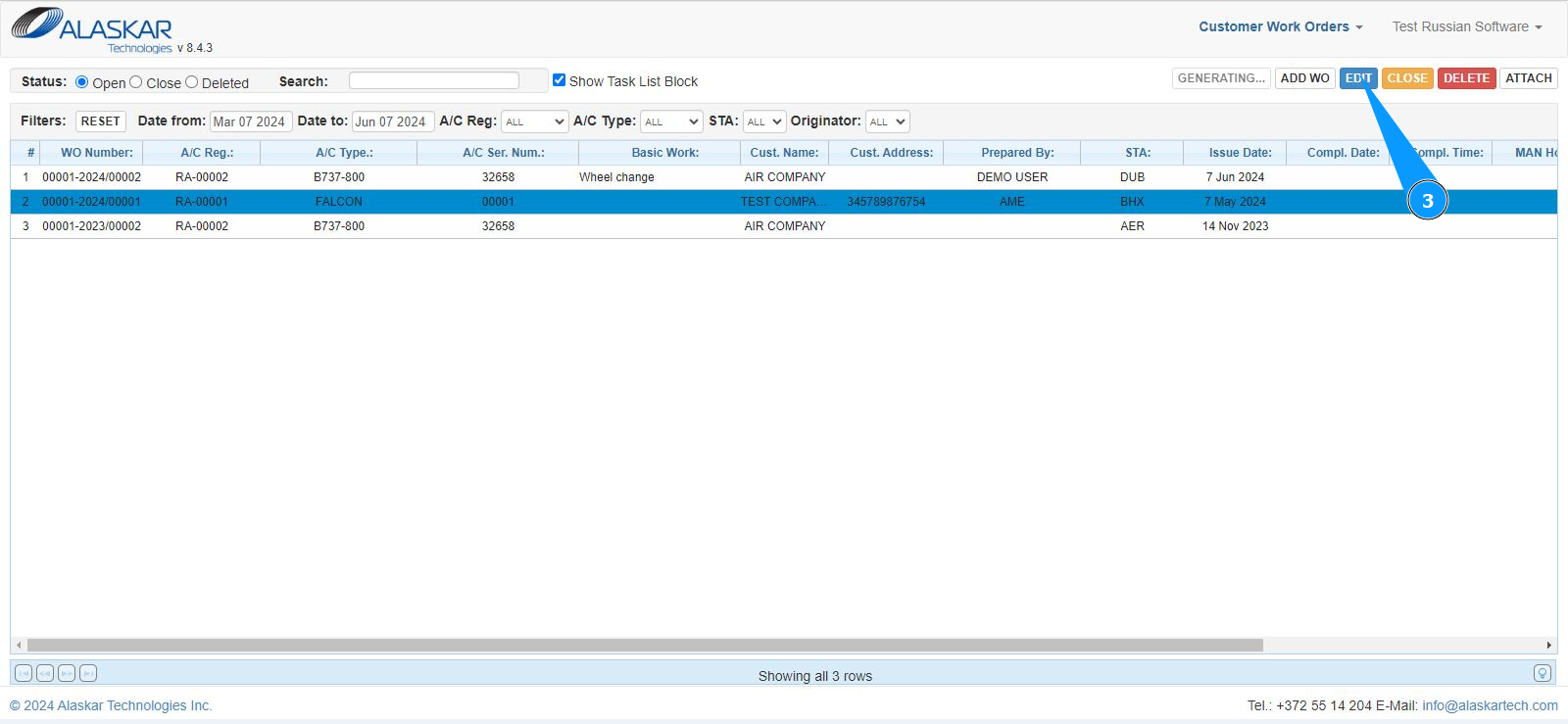Go to last page of table
The image size is (1568, 724).
click(88, 673)
